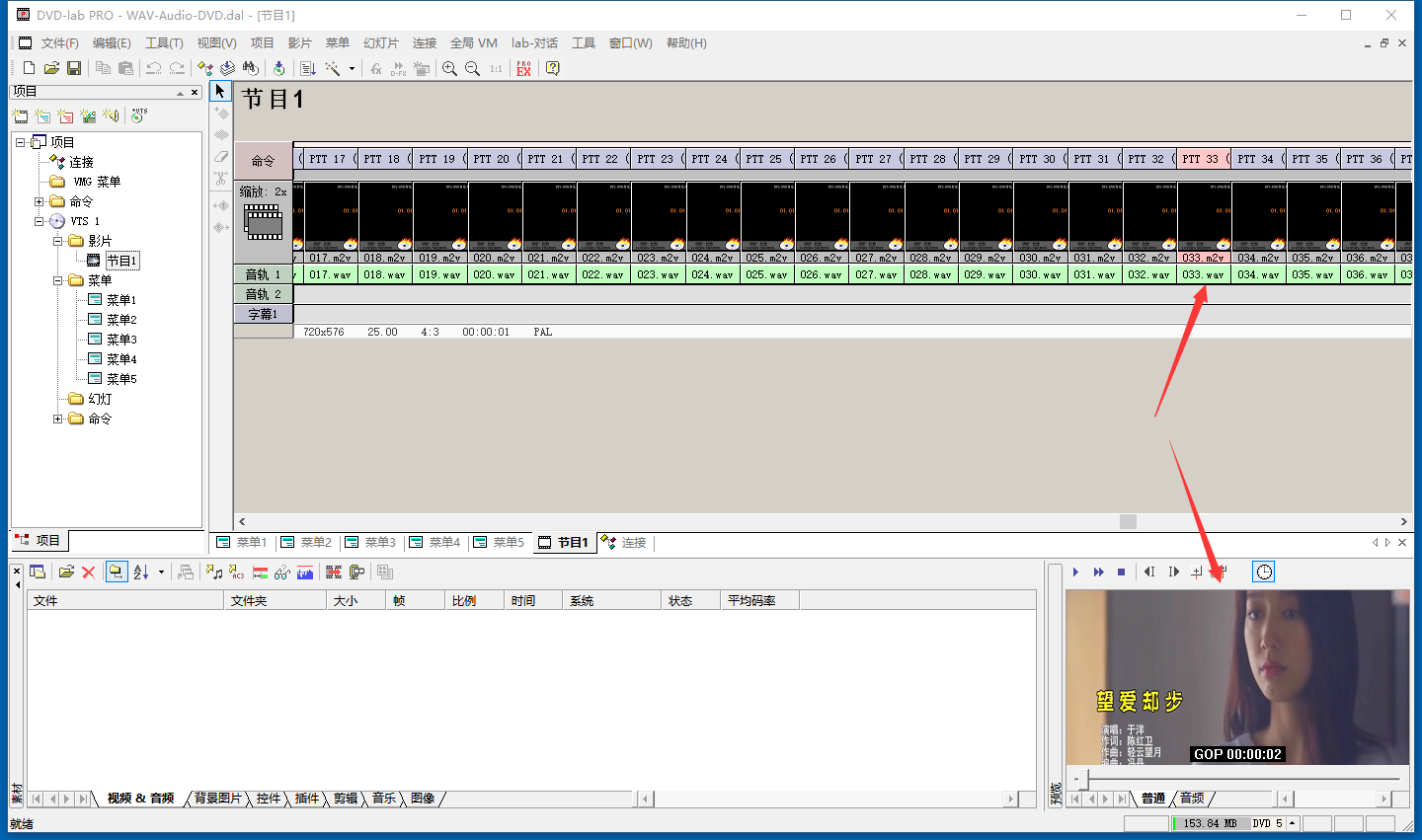
Task: Sort assets by the 文件 column header
Action: (125, 600)
